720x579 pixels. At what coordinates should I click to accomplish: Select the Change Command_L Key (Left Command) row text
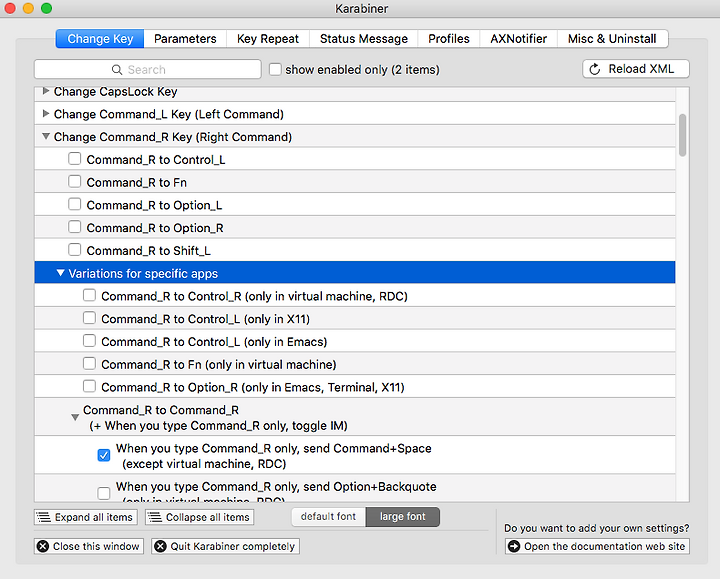pos(169,114)
